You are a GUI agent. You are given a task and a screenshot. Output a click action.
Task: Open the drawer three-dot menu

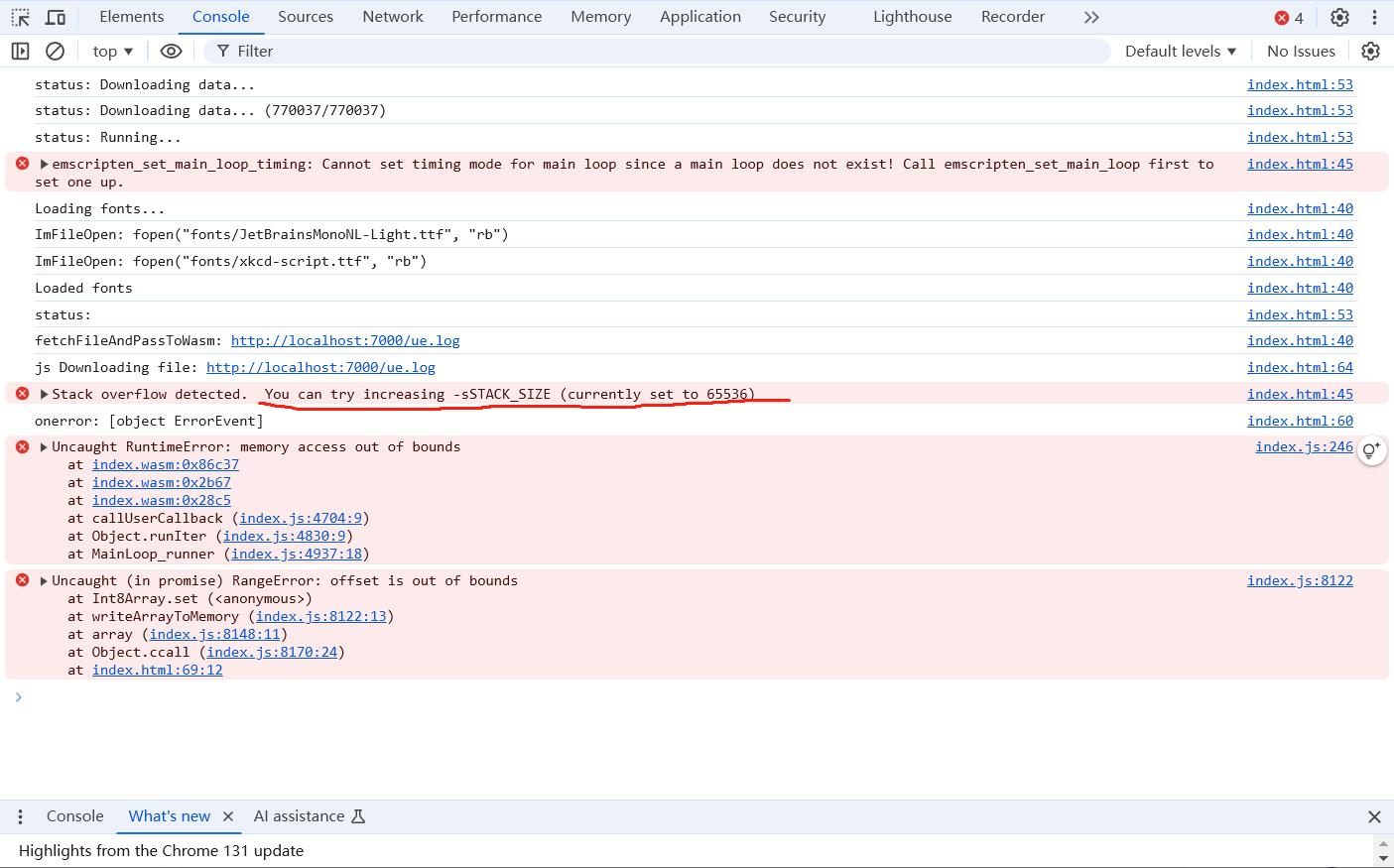[x=20, y=816]
